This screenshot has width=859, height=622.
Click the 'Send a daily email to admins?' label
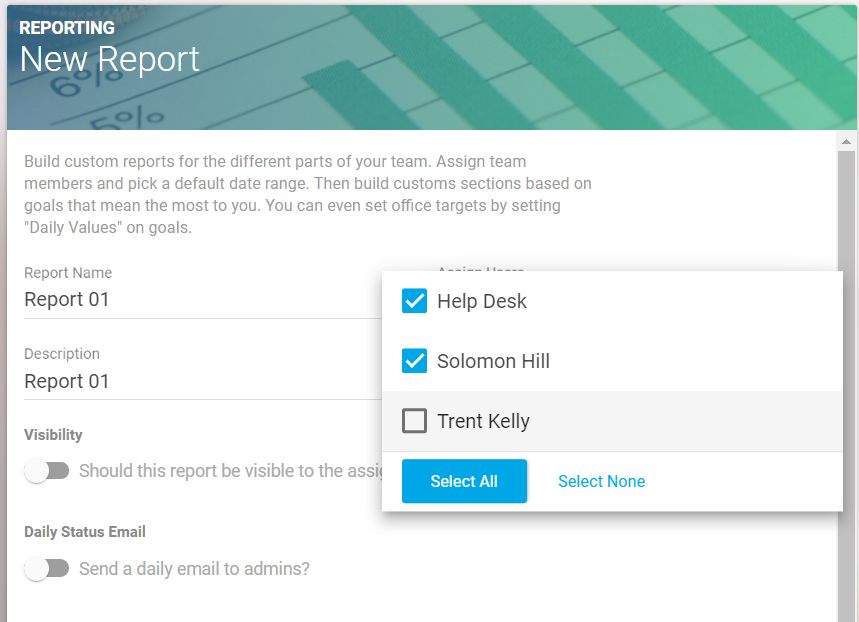(x=194, y=569)
